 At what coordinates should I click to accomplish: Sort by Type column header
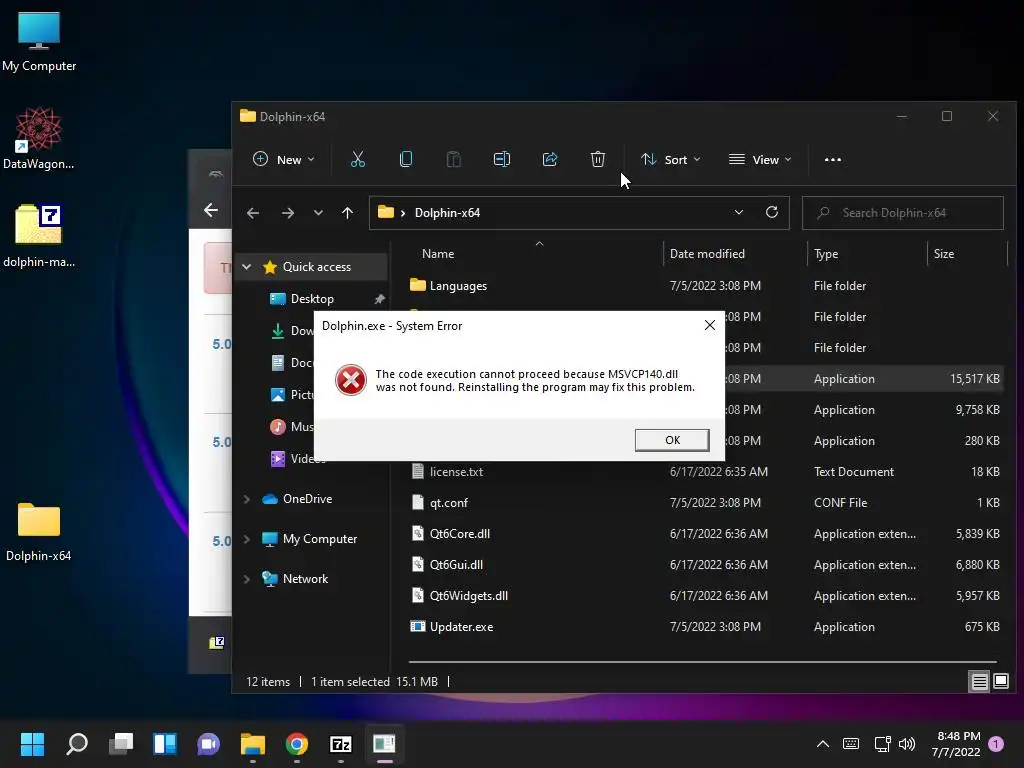[x=825, y=254]
